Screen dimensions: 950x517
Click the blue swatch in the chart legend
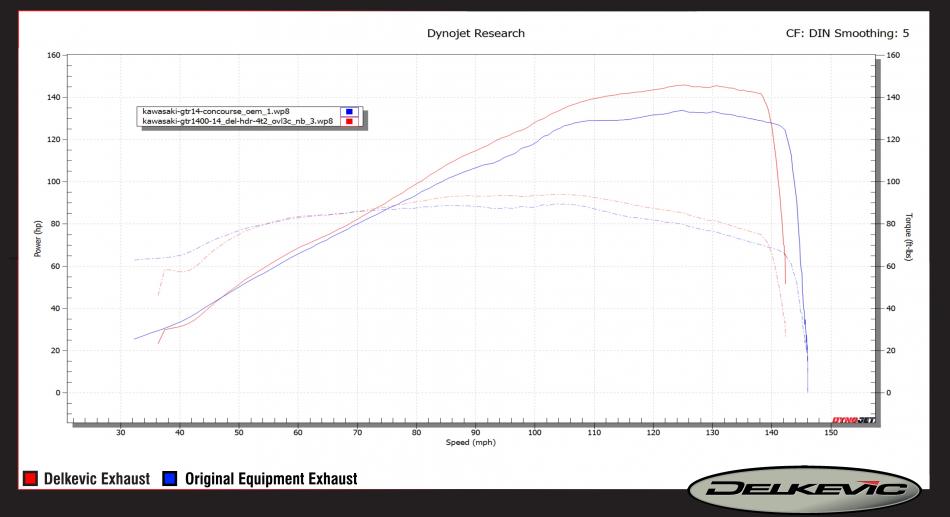click(x=348, y=111)
